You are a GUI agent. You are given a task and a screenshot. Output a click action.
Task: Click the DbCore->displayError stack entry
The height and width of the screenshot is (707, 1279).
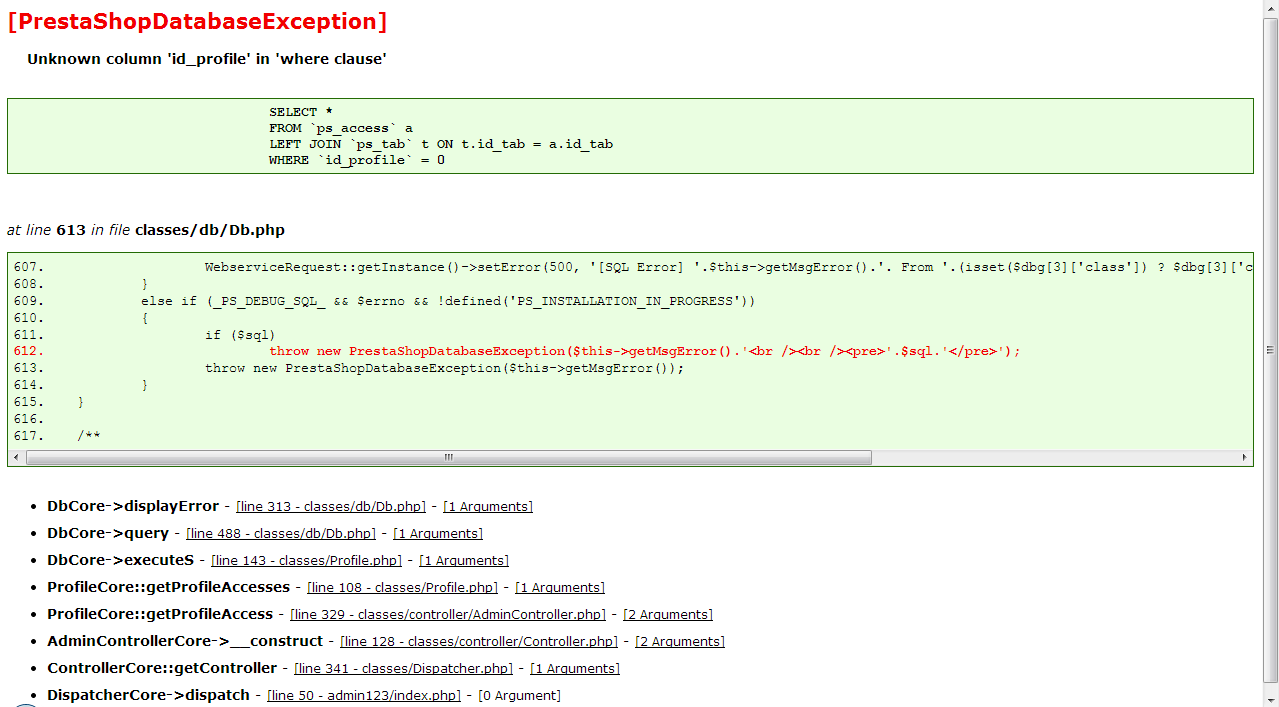pos(133,506)
